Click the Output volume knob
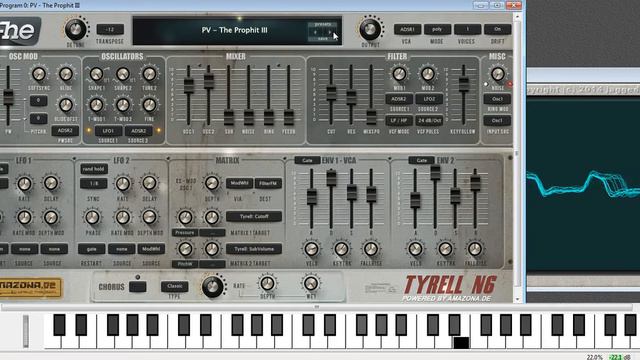Viewport: 640px width, 360px height. tap(370, 29)
